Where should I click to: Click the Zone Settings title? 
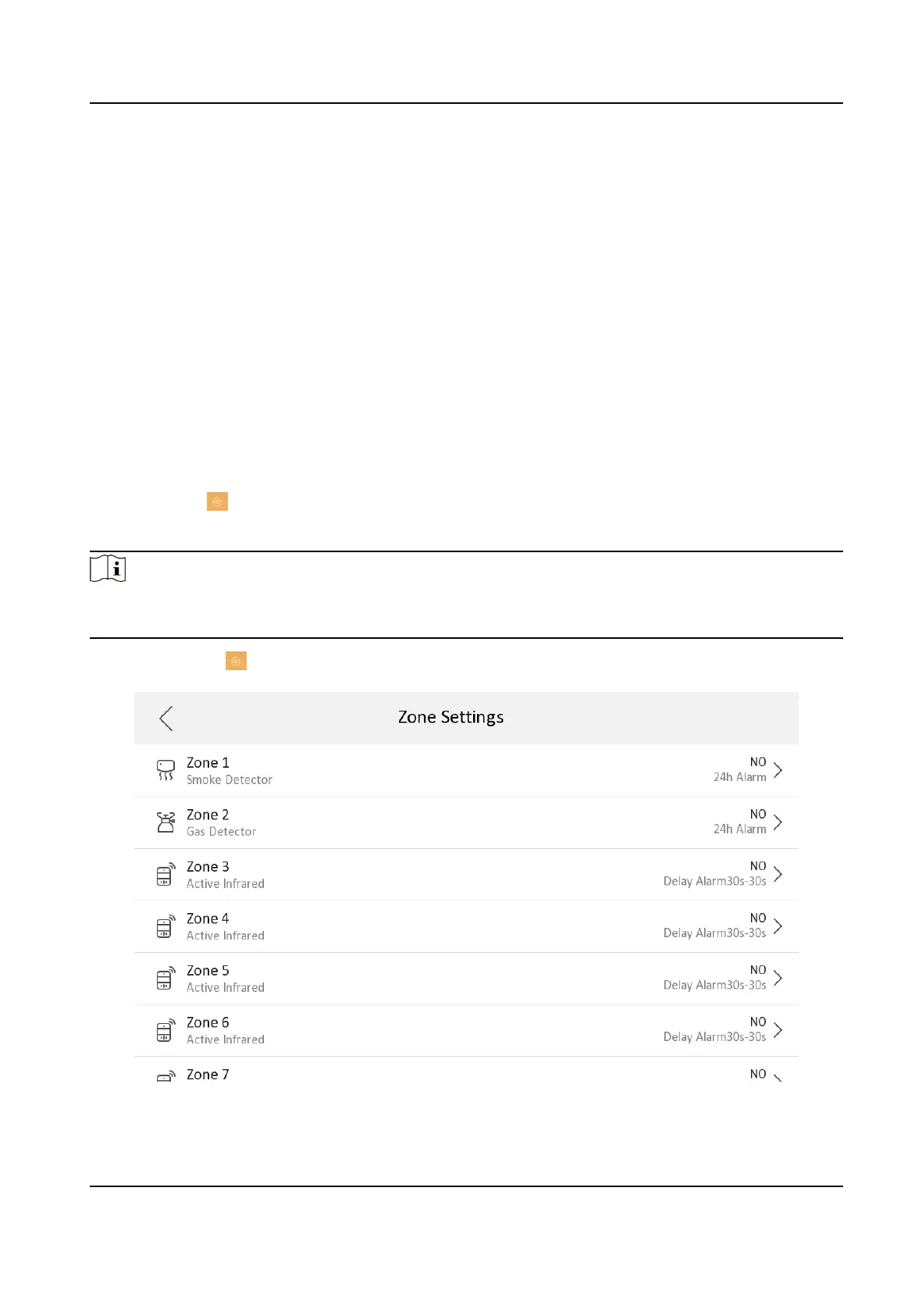[x=450, y=718]
